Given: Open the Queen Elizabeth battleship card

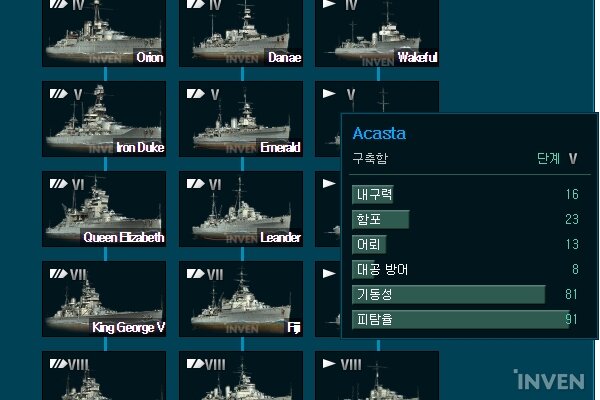Looking at the screenshot, I should (104, 209).
